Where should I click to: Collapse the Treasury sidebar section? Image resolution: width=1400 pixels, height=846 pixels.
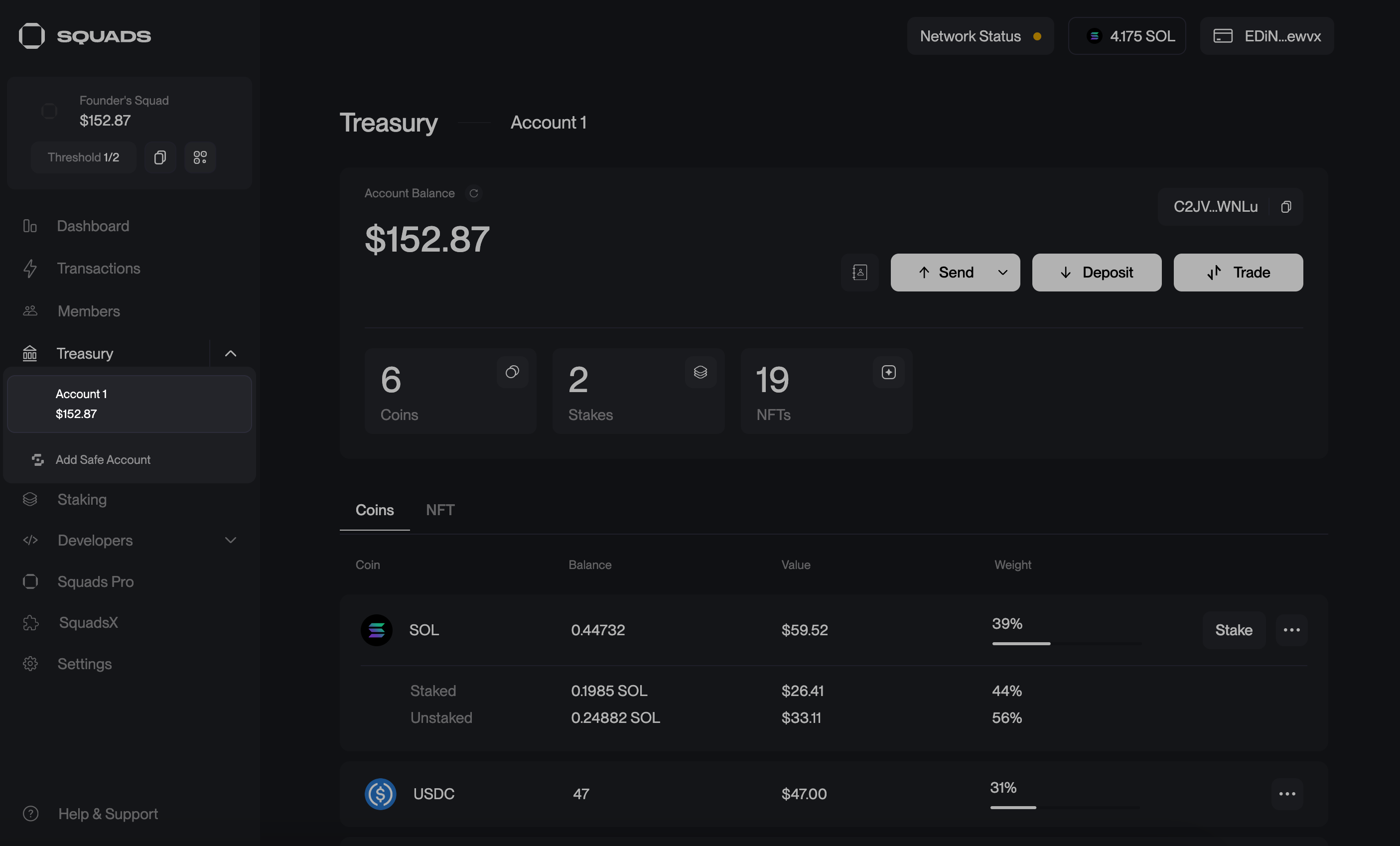(230, 353)
